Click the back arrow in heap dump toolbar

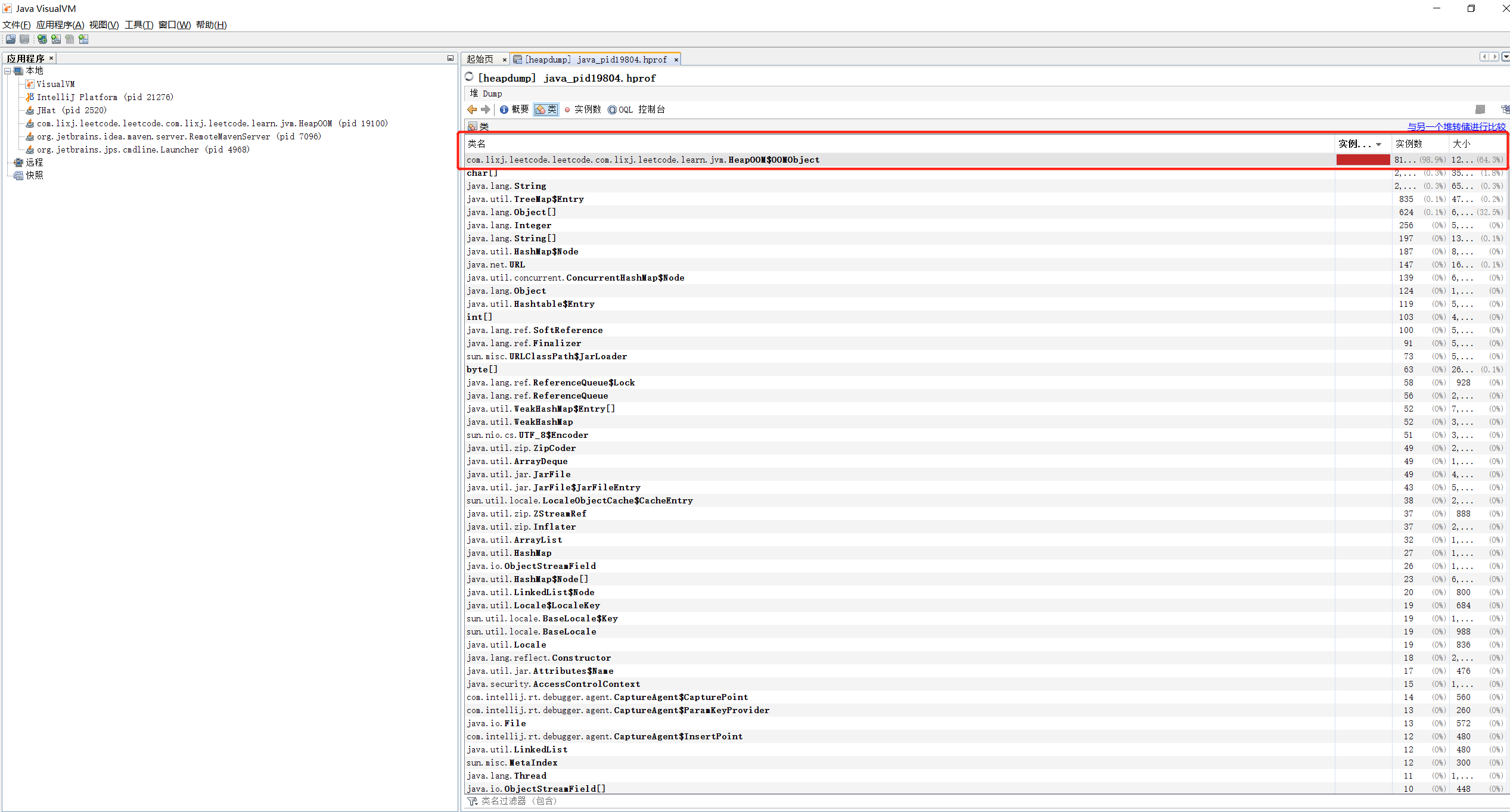pos(472,110)
